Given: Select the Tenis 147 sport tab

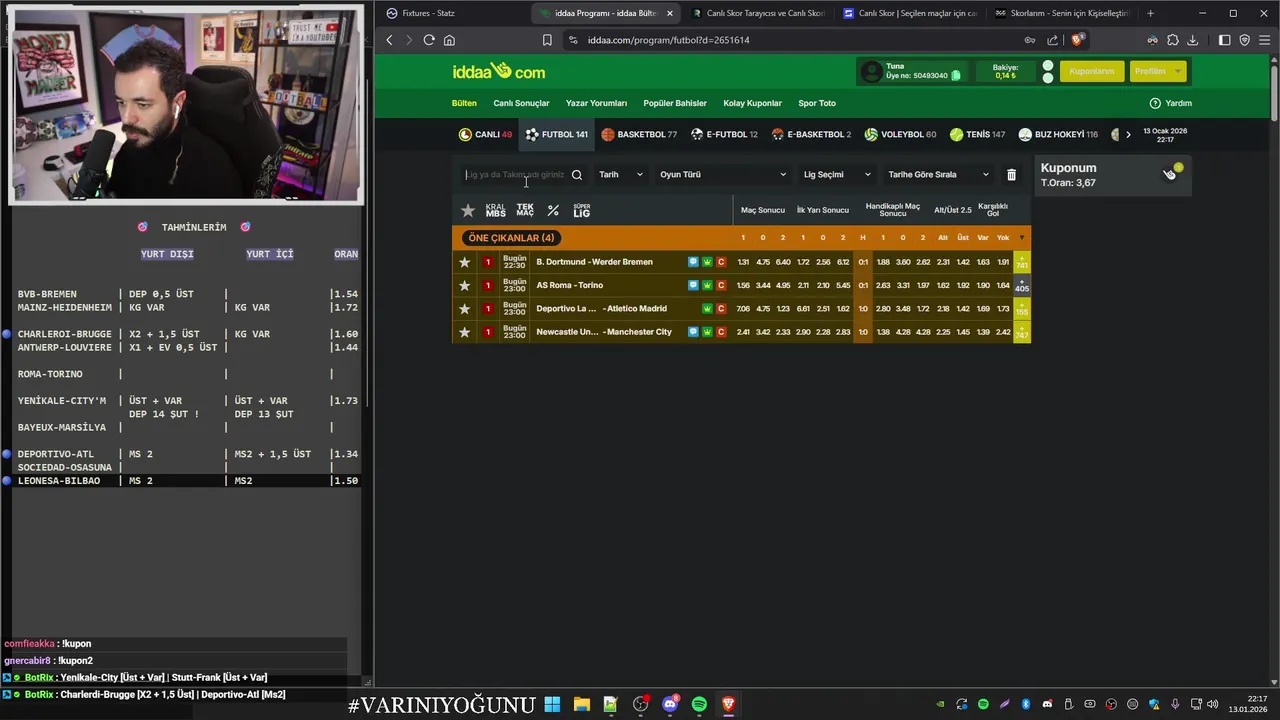Looking at the screenshot, I should click(x=977, y=135).
